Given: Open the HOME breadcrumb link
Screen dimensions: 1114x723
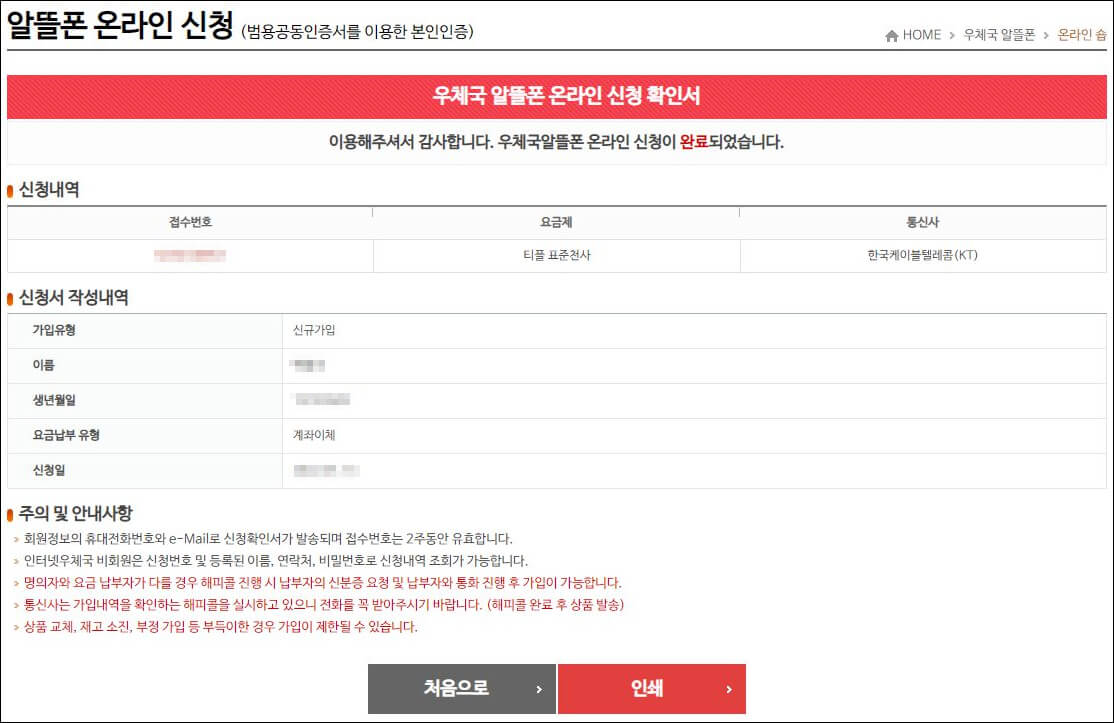Looking at the screenshot, I should pos(922,33).
